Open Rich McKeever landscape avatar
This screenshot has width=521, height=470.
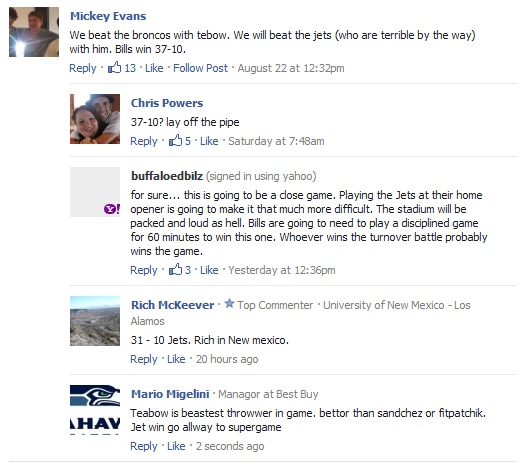point(95,321)
